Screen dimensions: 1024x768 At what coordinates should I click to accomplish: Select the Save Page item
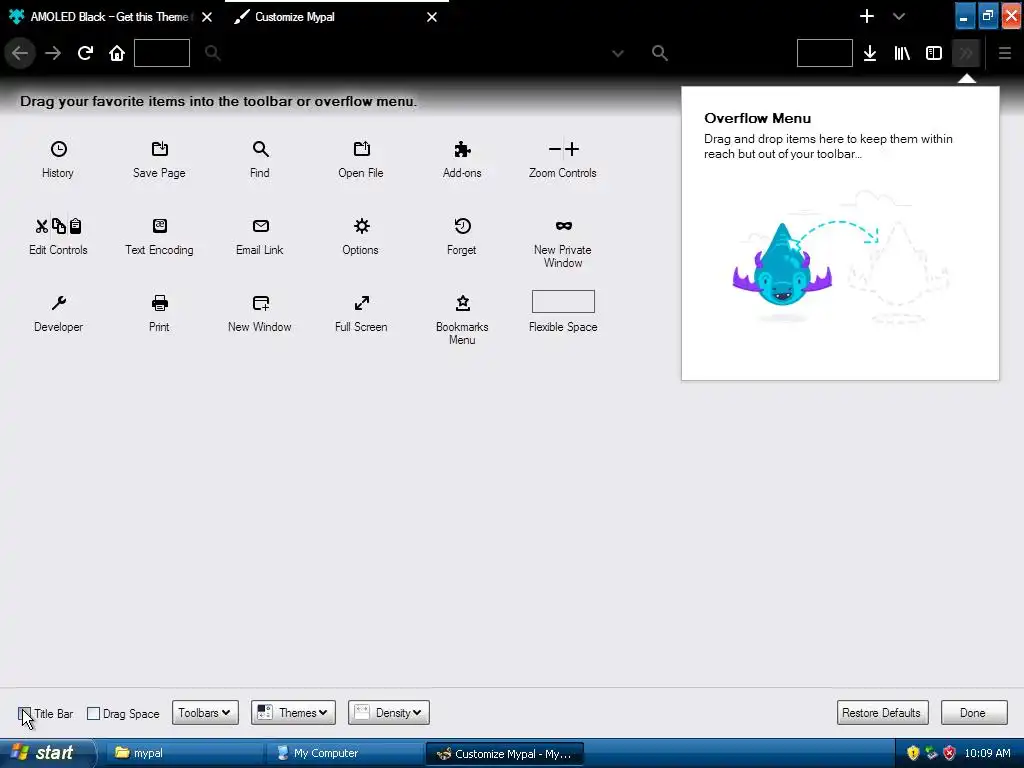(x=159, y=159)
